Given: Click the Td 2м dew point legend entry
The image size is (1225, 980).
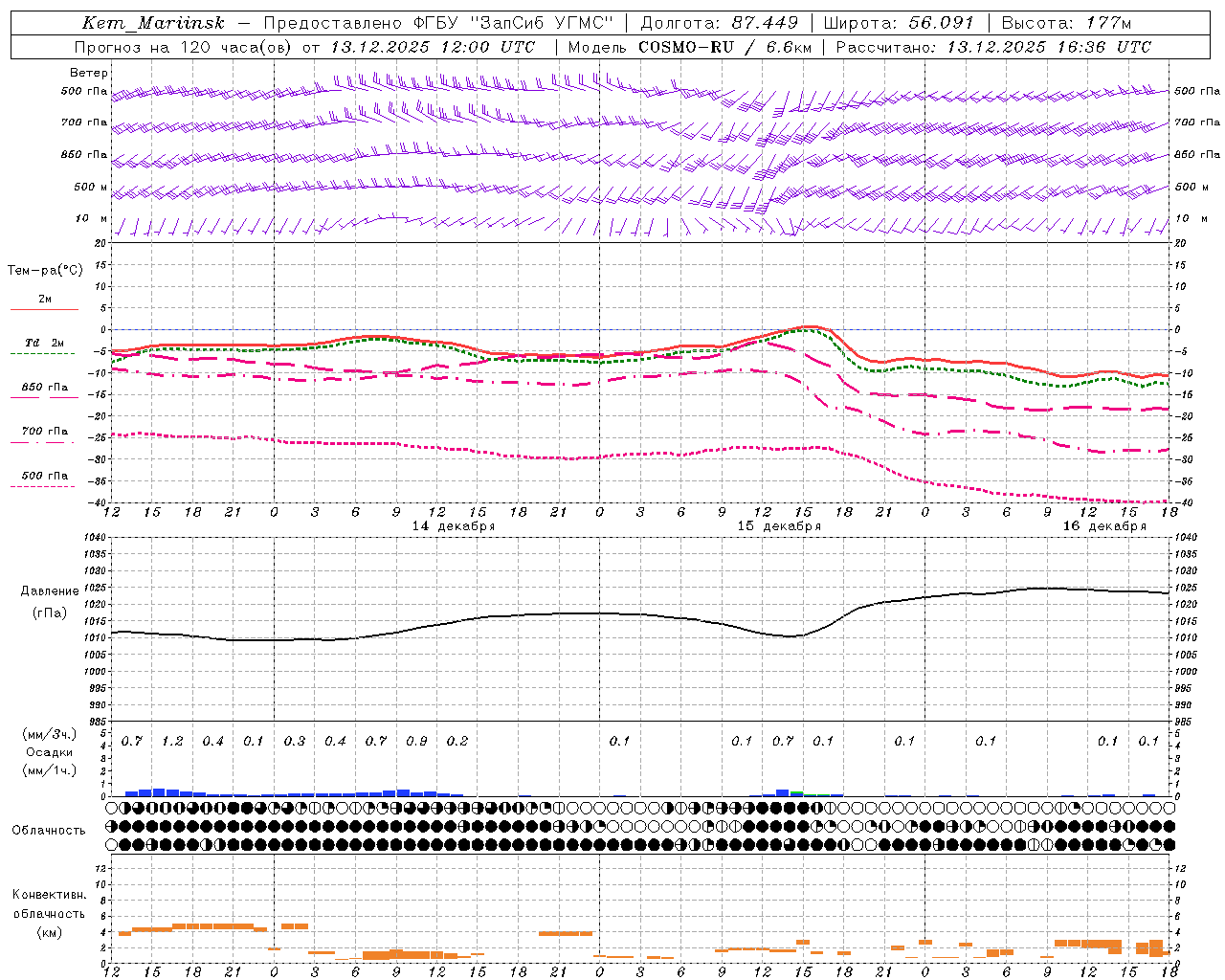Looking at the screenshot, I should (44, 343).
